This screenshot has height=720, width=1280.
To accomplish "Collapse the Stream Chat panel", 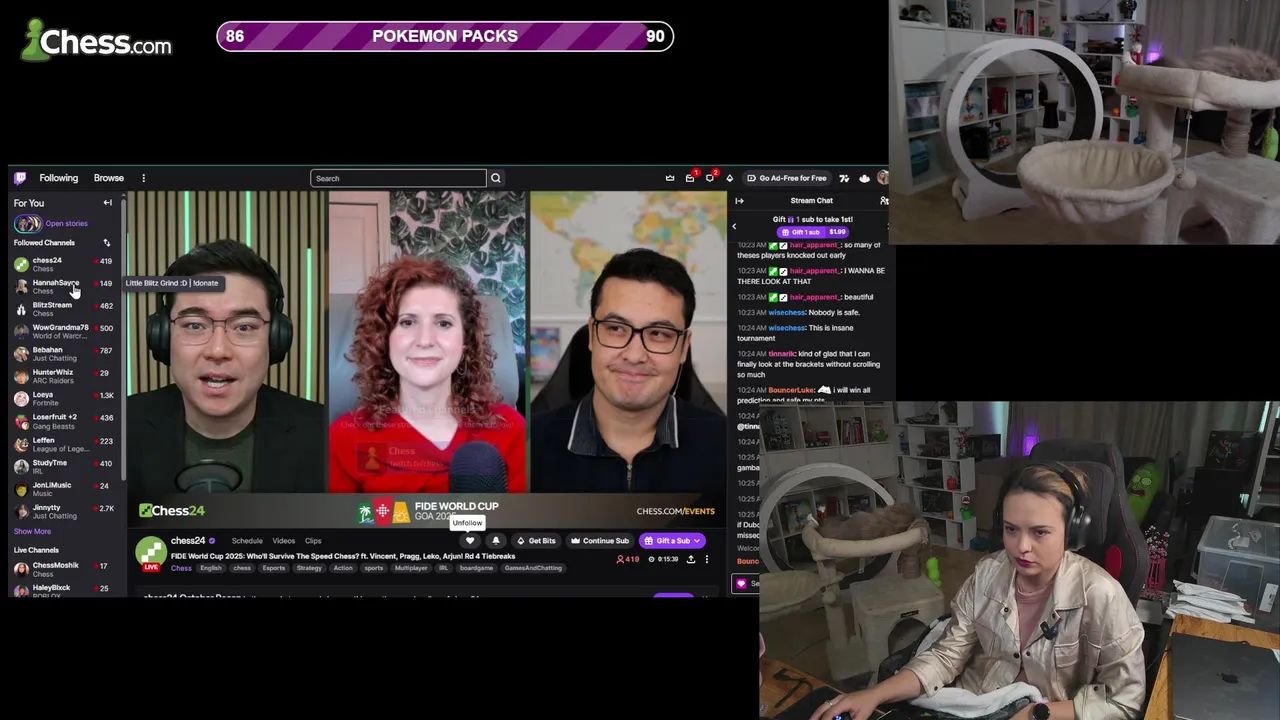I will 739,201.
